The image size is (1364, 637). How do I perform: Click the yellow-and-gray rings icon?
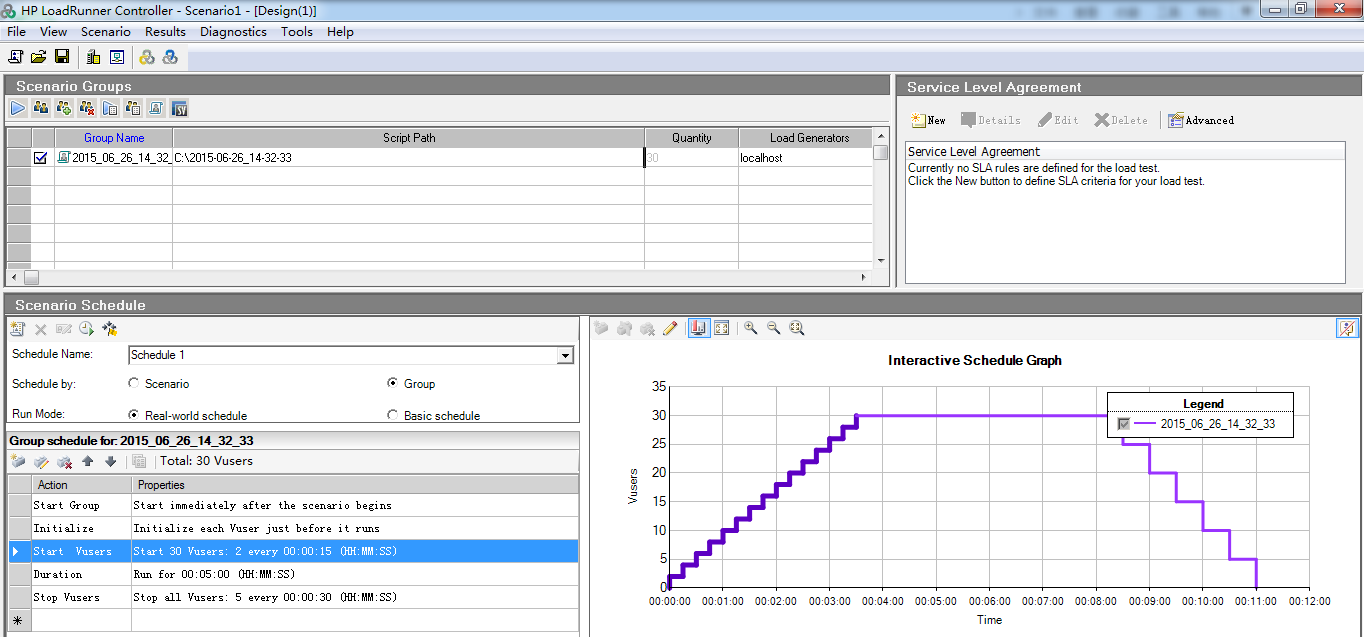pyautogui.click(x=147, y=57)
